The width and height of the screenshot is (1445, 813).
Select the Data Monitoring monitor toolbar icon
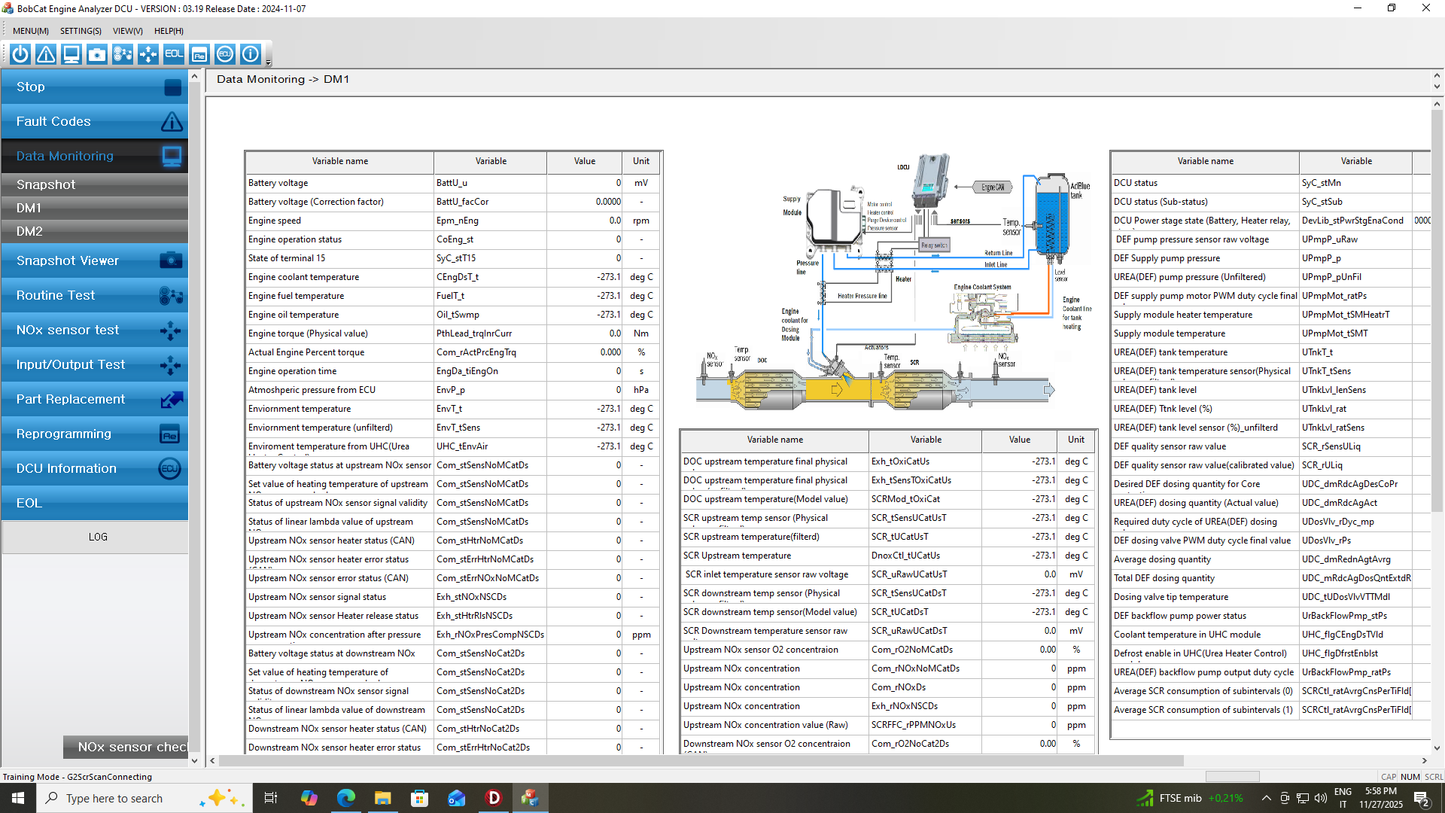pos(71,54)
